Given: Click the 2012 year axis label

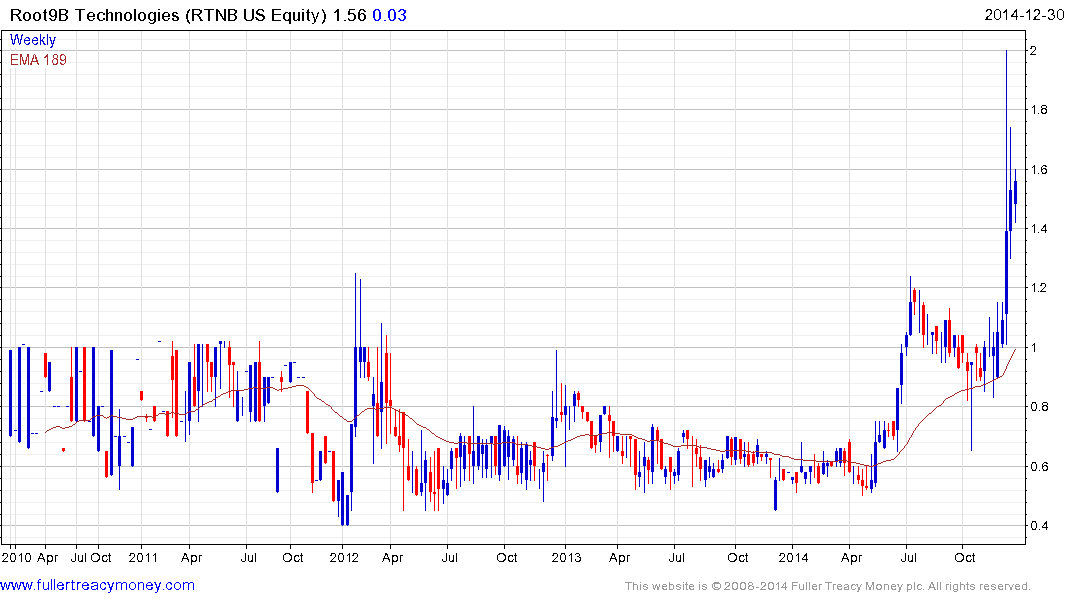Looking at the screenshot, I should pyautogui.click(x=344, y=557).
